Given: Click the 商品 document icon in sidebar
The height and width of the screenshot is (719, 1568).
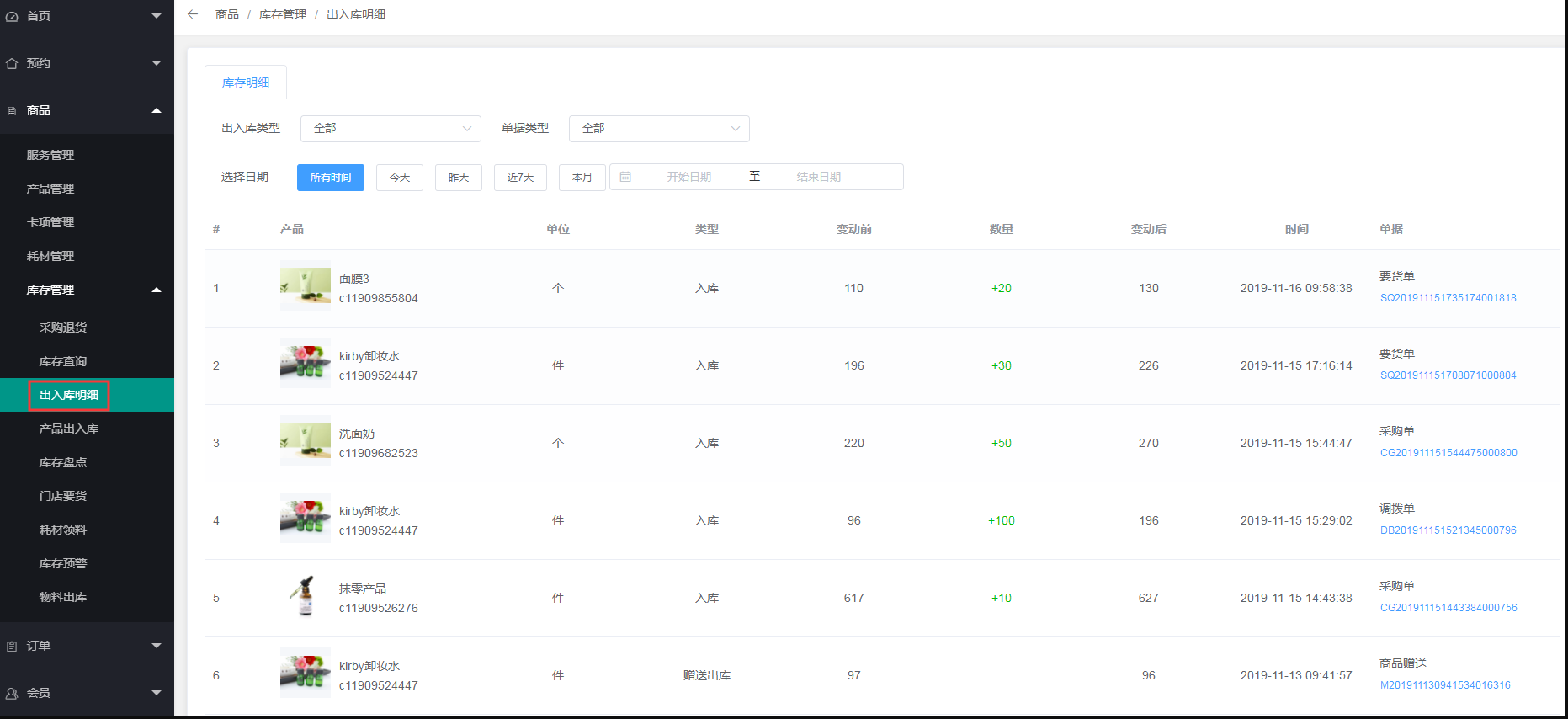Looking at the screenshot, I should [x=12, y=110].
